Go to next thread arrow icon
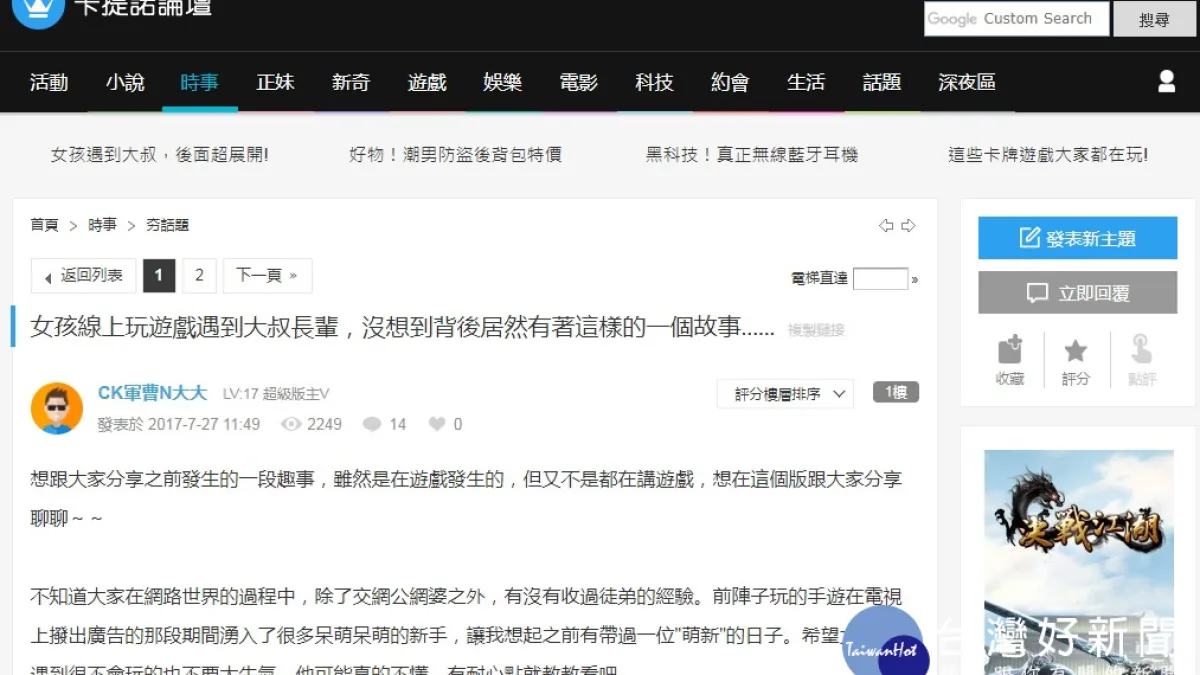Viewport: 1200px width, 675px height. point(908,226)
